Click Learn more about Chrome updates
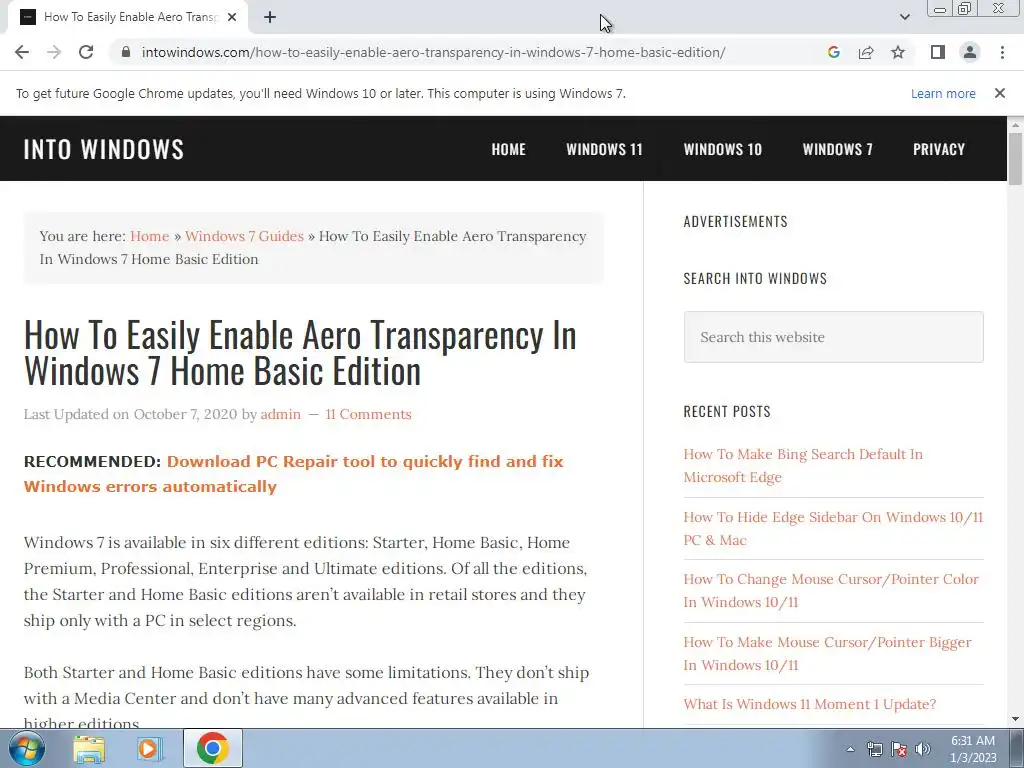 943,93
